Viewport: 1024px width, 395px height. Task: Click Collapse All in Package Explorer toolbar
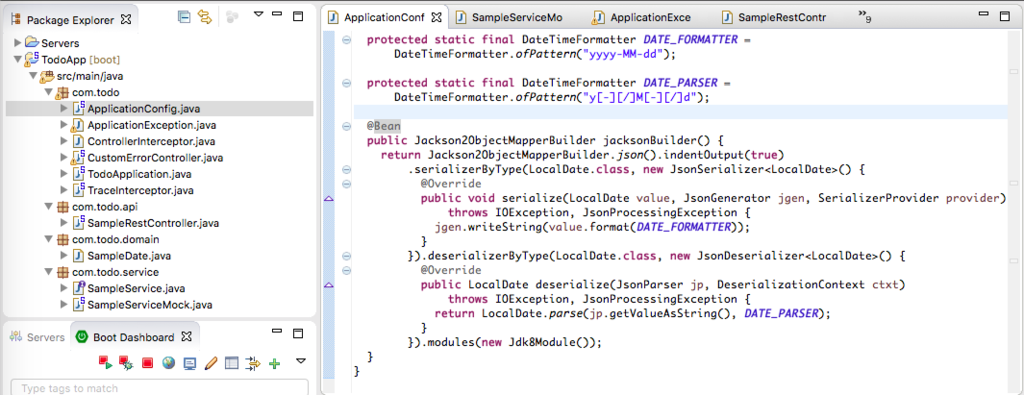184,18
